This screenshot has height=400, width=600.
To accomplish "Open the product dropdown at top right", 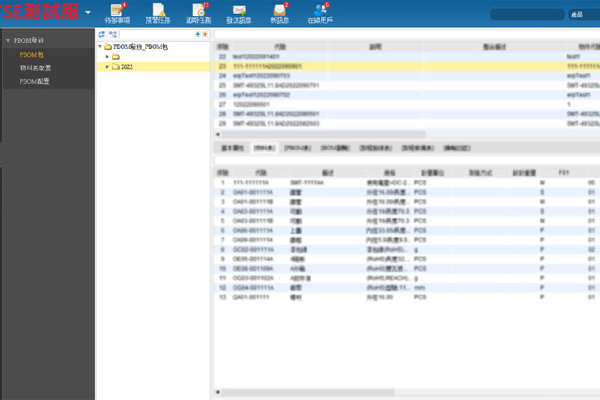I will tap(584, 15).
